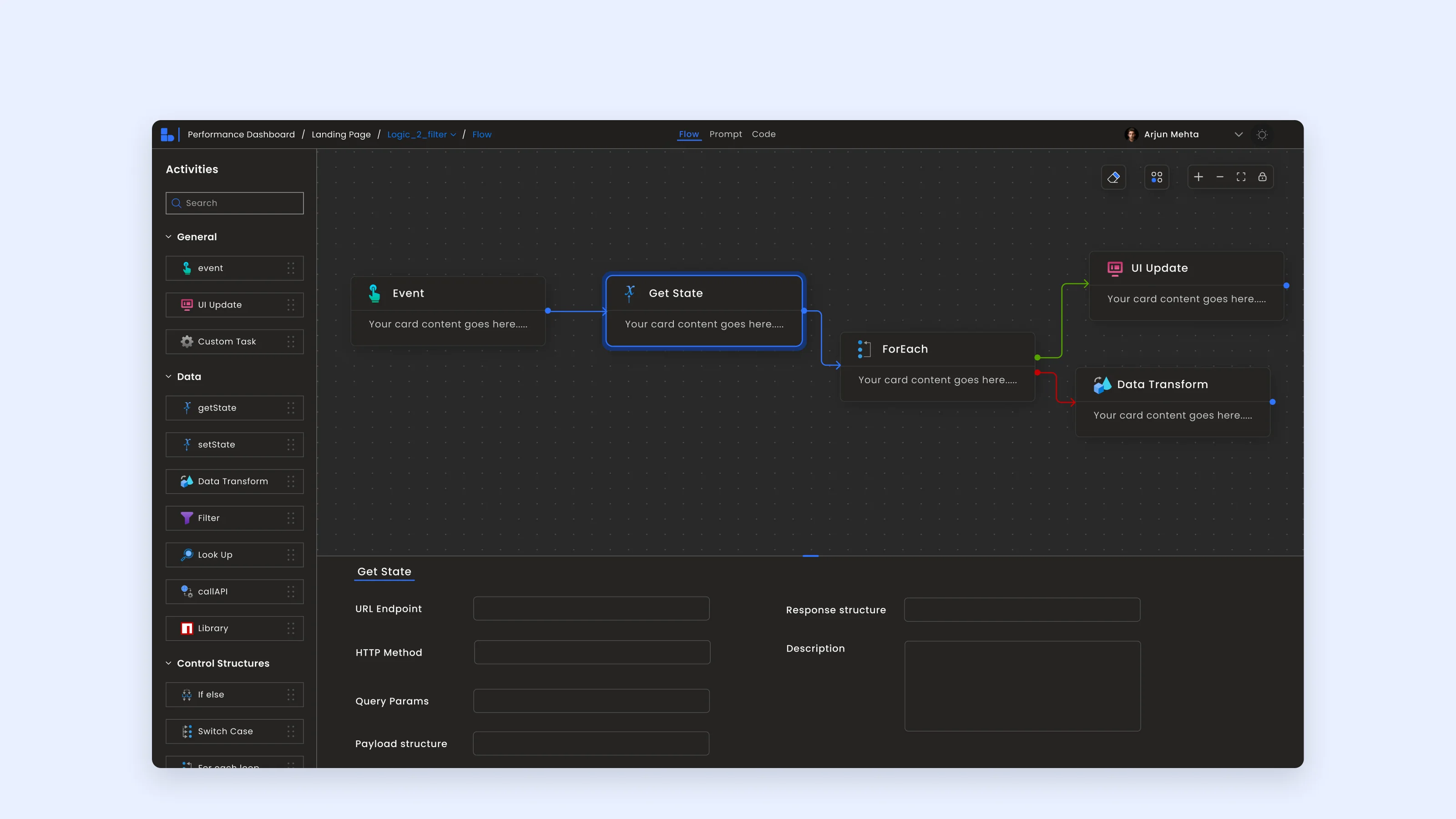Click the If else activity icon
Screen dimensions: 1456x819
point(187,695)
